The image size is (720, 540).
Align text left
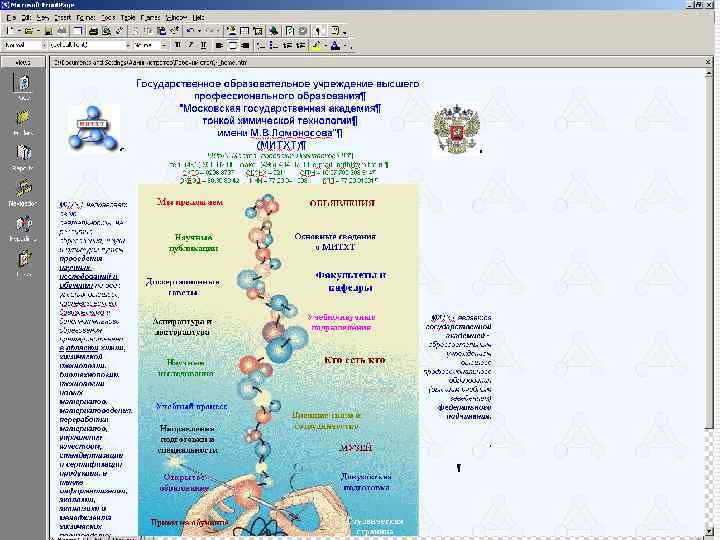click(x=219, y=45)
